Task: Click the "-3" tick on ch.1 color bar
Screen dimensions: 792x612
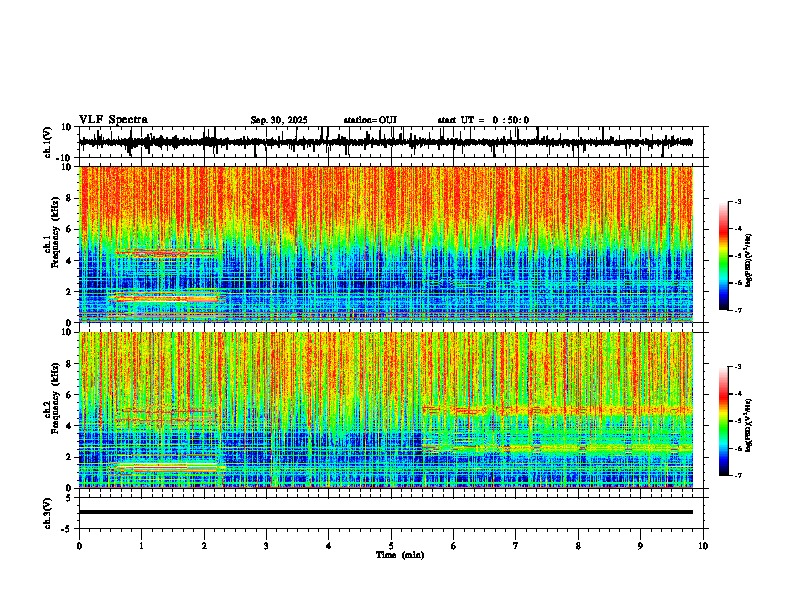Action: pyautogui.click(x=737, y=202)
